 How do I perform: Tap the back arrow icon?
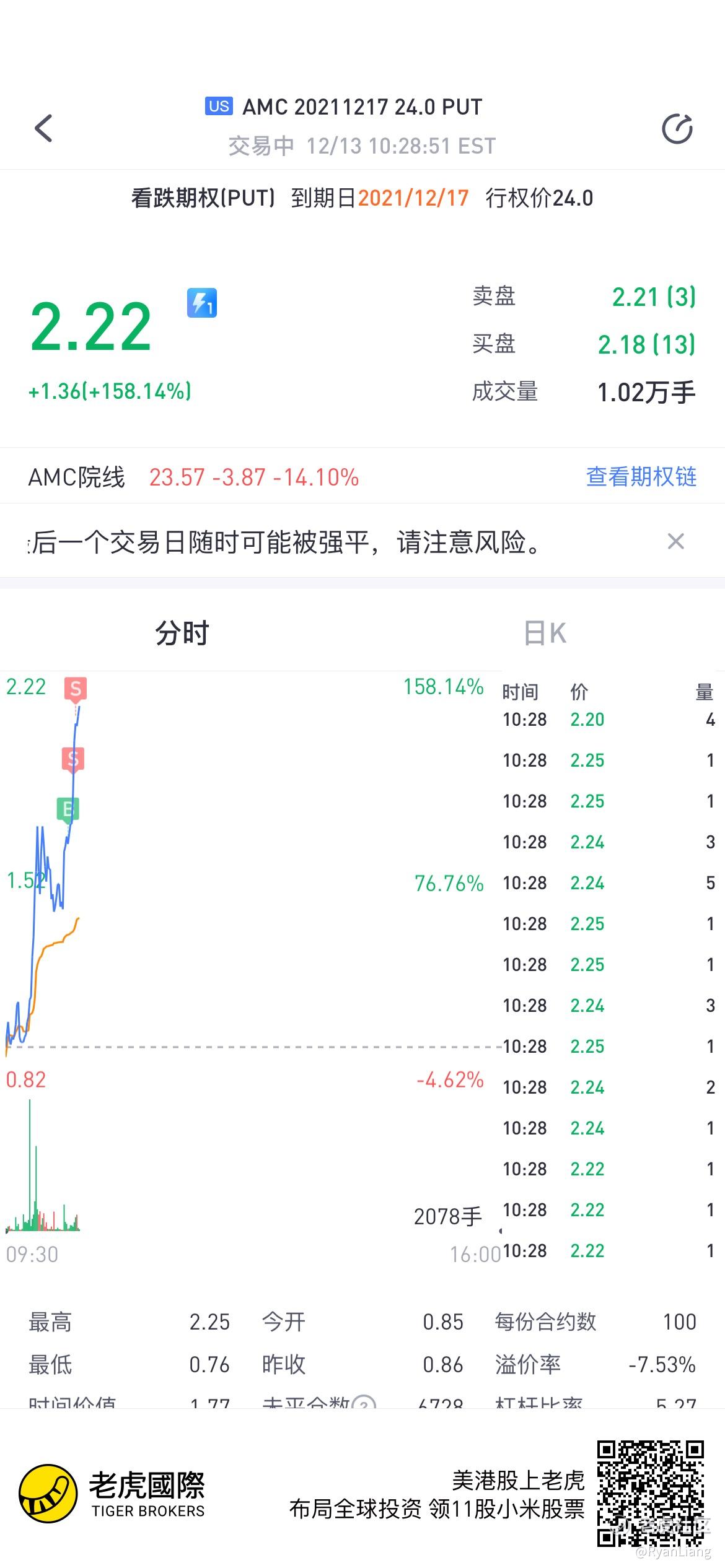pyautogui.click(x=43, y=128)
